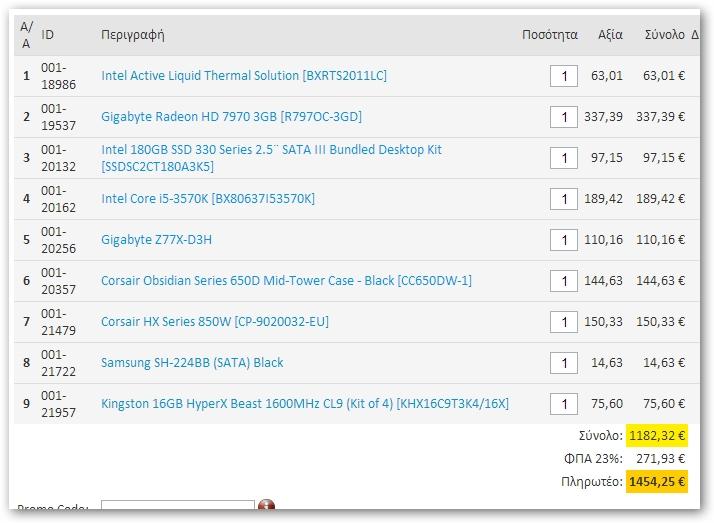Select ID cell 001-21479

point(58,322)
